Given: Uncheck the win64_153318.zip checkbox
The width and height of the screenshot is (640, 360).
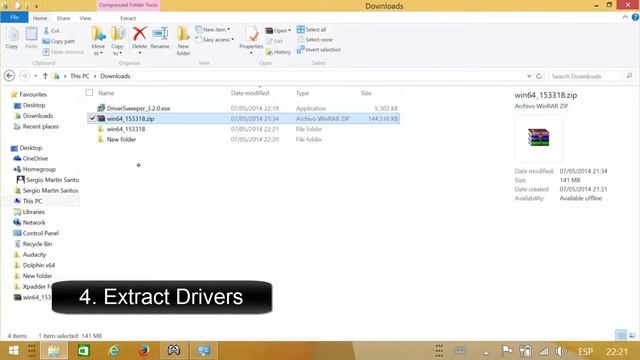Looking at the screenshot, I should [92, 118].
